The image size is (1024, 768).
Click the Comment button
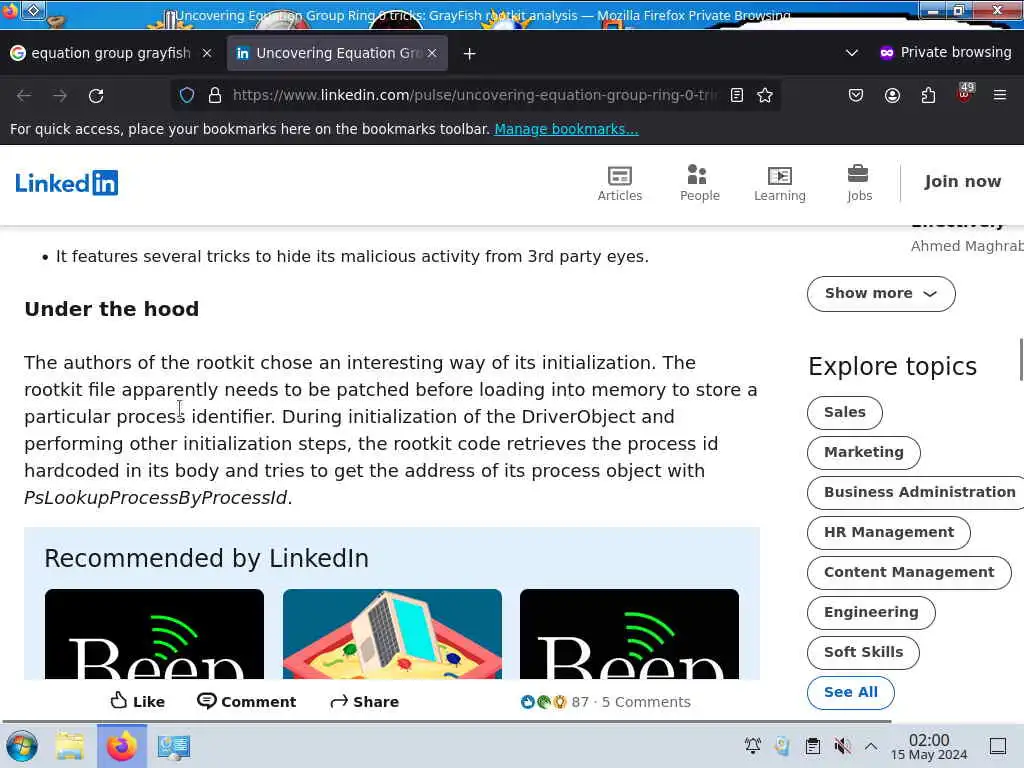click(x=246, y=701)
